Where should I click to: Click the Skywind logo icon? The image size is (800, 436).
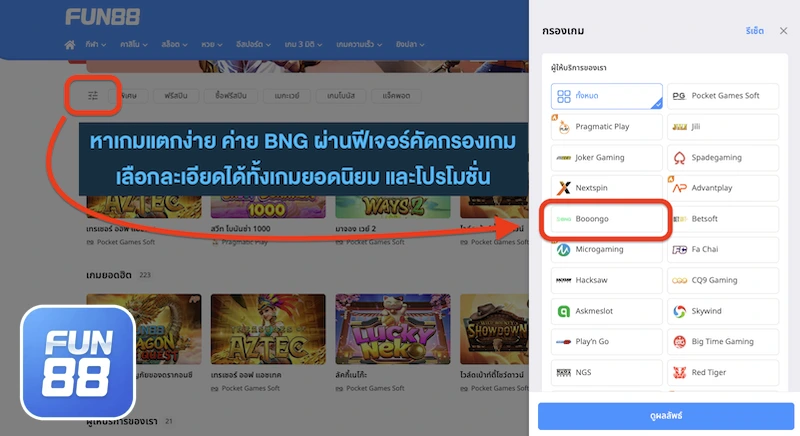point(680,311)
